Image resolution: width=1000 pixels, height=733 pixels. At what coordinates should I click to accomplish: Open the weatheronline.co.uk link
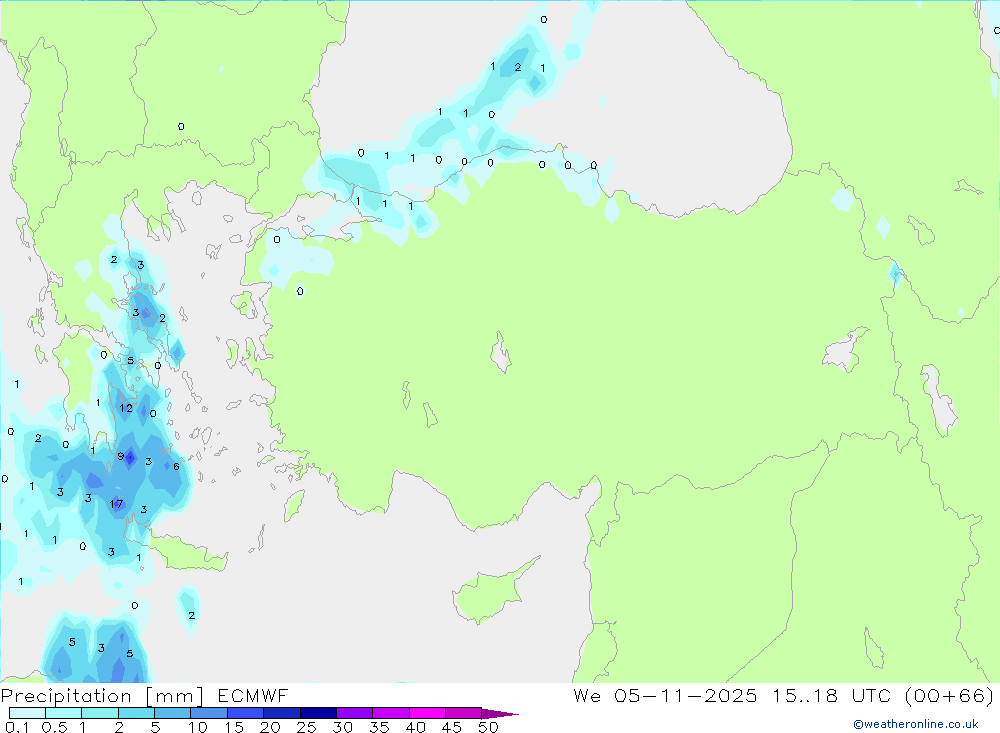916,724
